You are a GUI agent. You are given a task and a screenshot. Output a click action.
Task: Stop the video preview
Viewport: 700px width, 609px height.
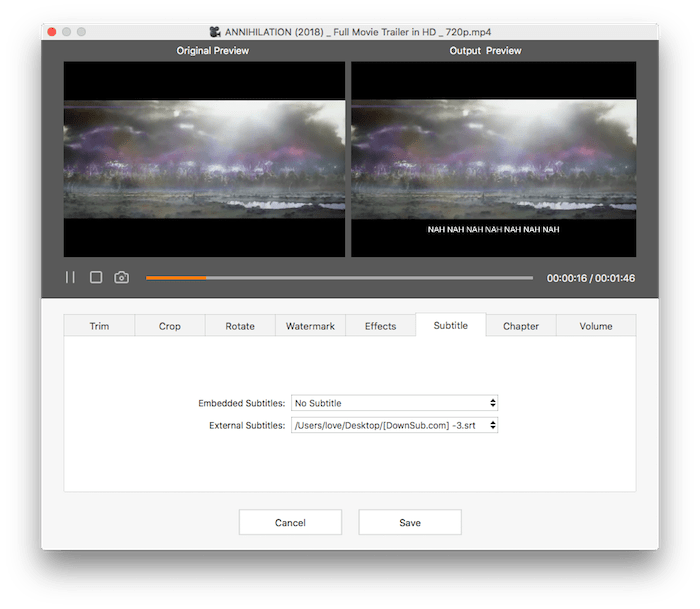tap(96, 277)
